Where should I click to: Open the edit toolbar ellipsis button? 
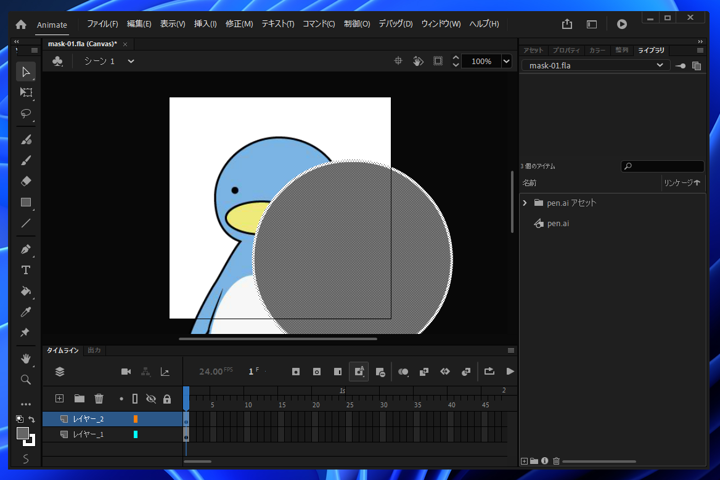click(26, 404)
